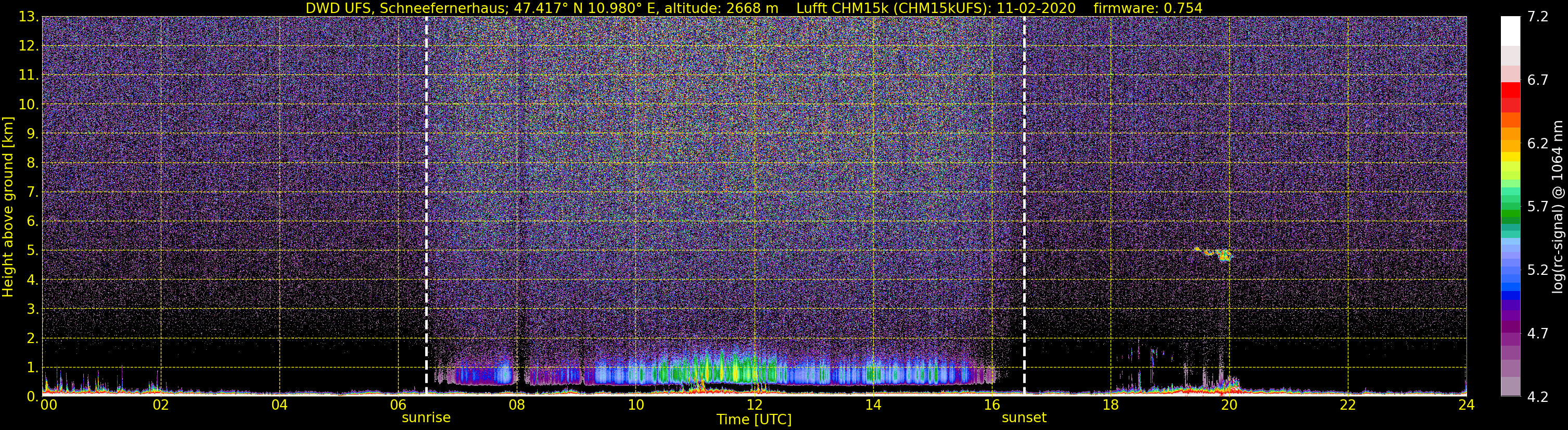This screenshot has height=430, width=1568.
Task: Click the white segment of the colorbar
Action: click(x=1510, y=32)
